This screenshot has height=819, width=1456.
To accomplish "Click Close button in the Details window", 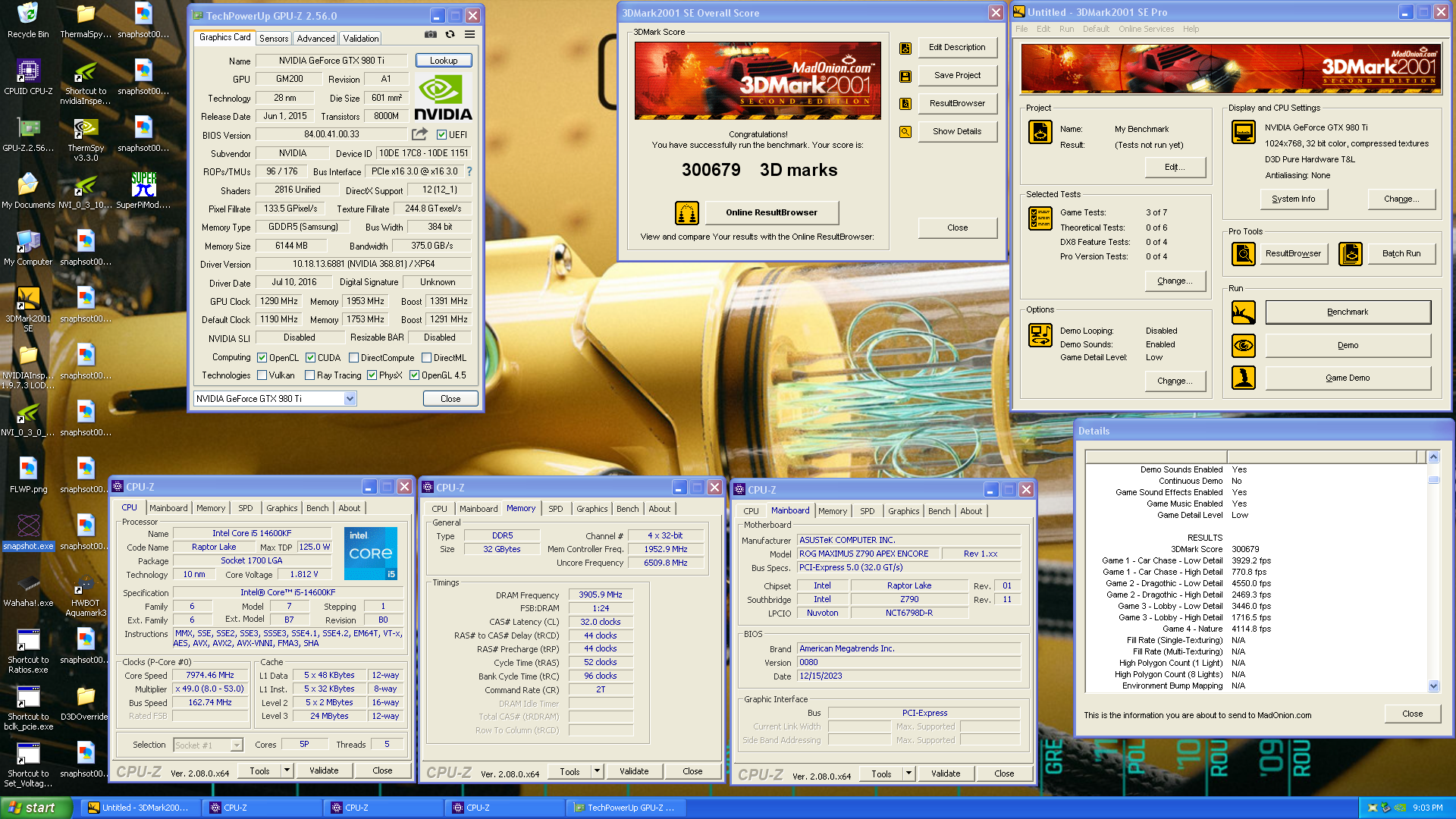I will pyautogui.click(x=1412, y=714).
